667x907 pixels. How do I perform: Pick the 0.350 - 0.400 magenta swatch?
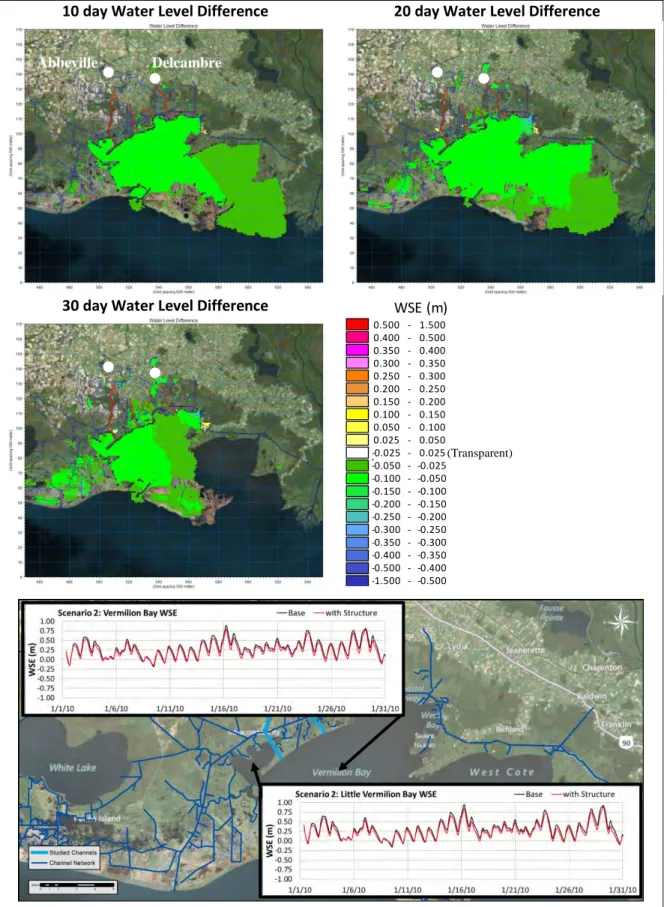358,350
